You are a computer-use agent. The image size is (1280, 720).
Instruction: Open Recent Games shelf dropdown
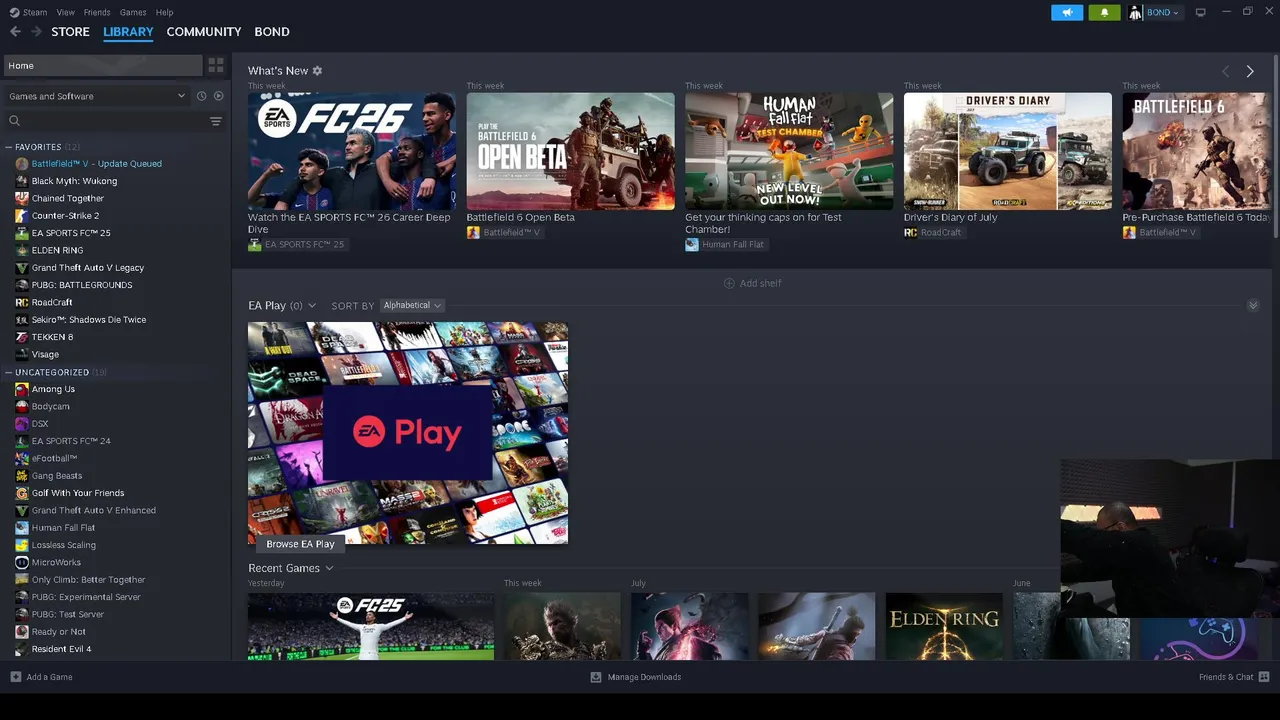(329, 568)
